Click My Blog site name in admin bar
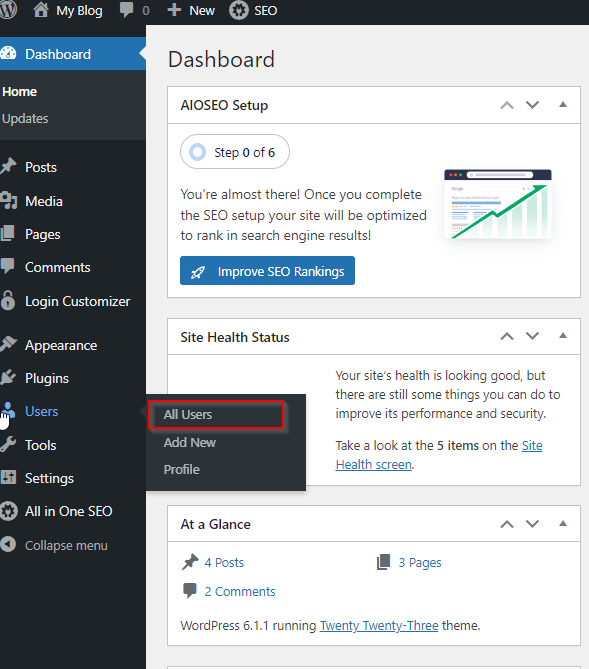This screenshot has width=589, height=669. pyautogui.click(x=79, y=11)
